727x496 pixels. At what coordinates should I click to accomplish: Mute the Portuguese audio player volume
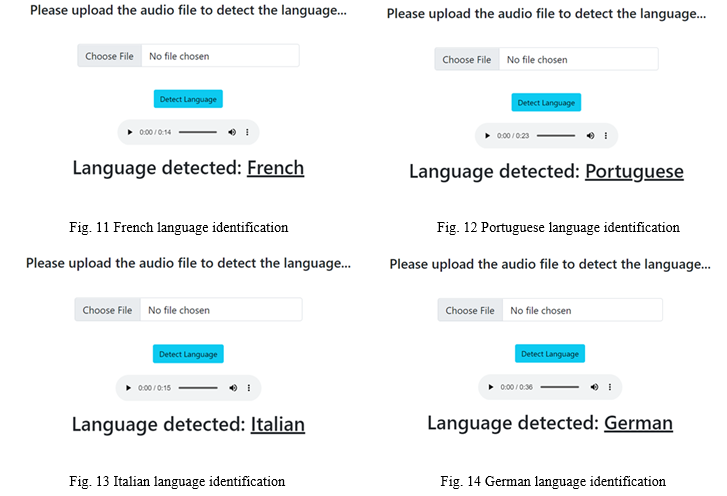[590, 136]
